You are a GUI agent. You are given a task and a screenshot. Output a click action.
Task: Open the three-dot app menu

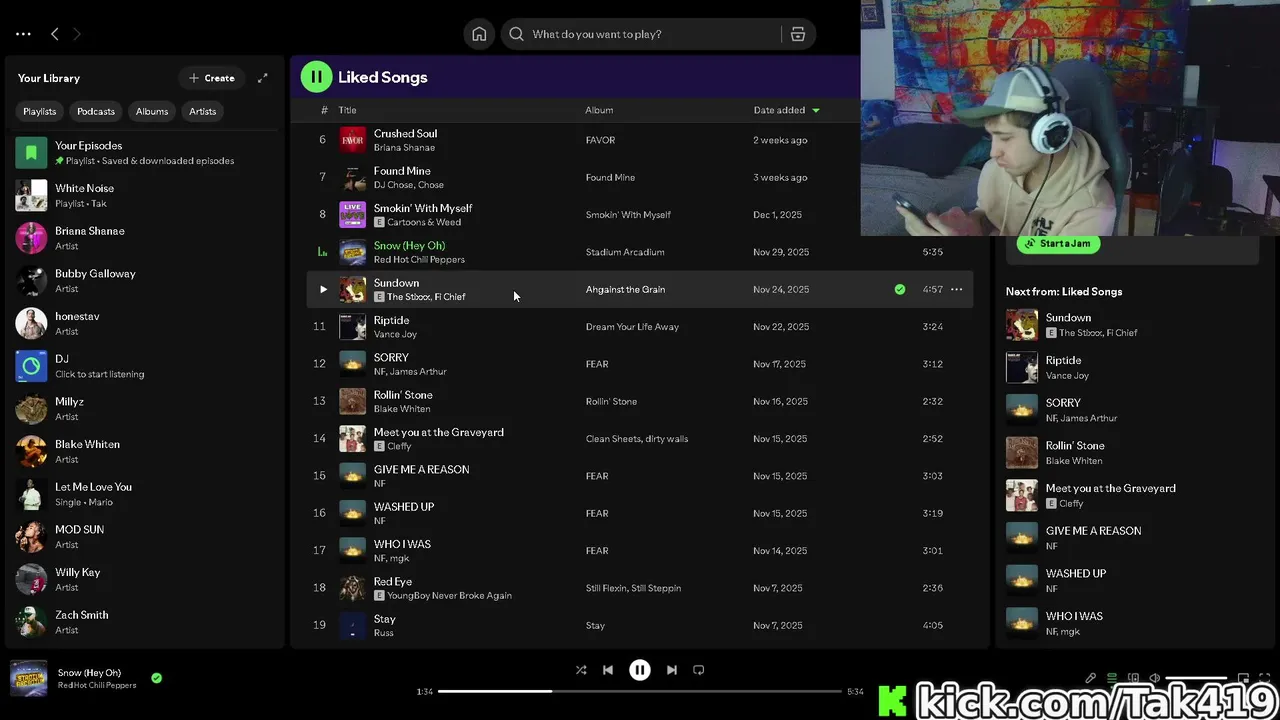23,34
